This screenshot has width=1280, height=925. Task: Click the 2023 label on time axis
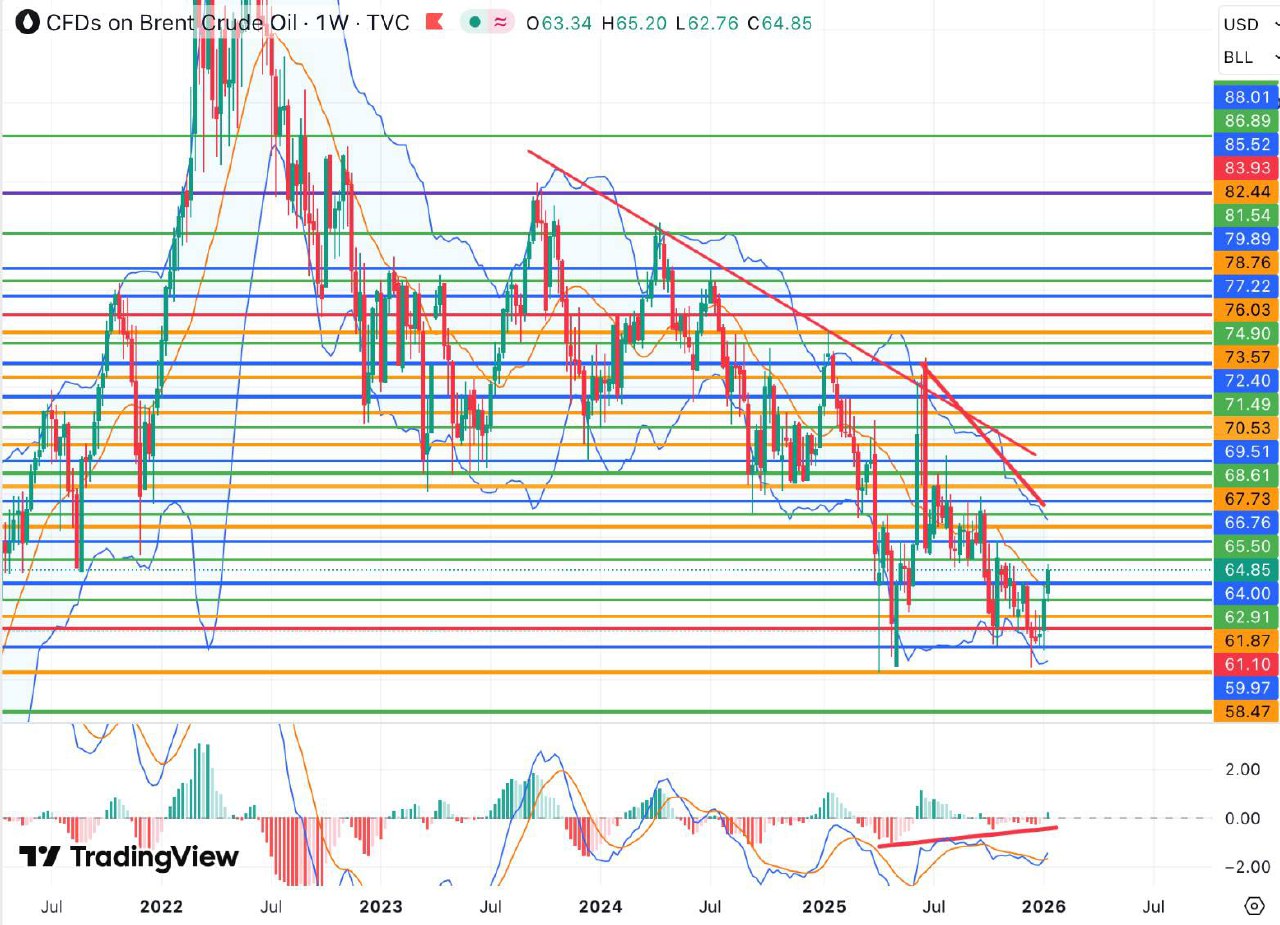(380, 907)
